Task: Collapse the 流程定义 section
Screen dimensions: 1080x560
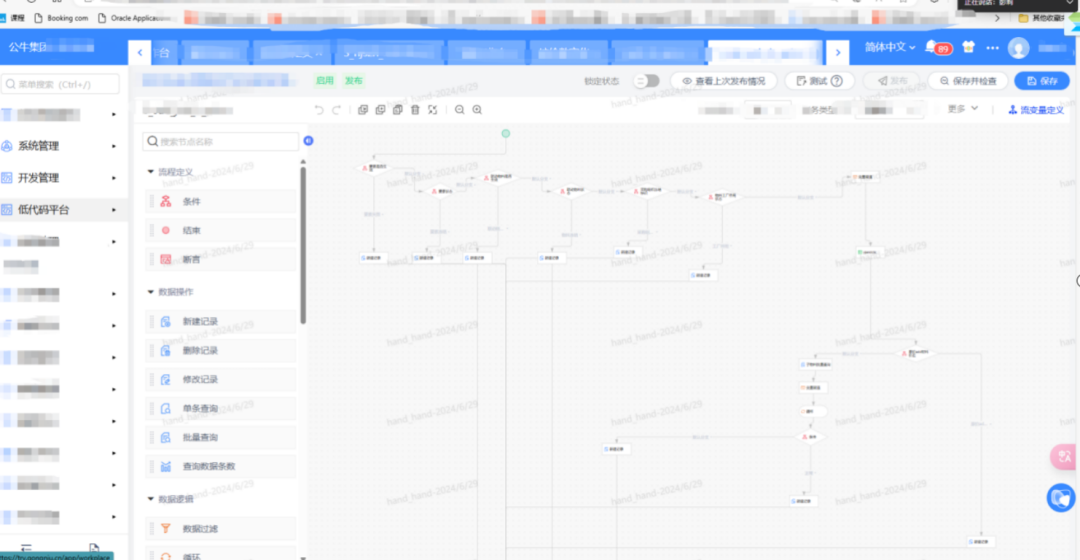Action: click(x=150, y=172)
